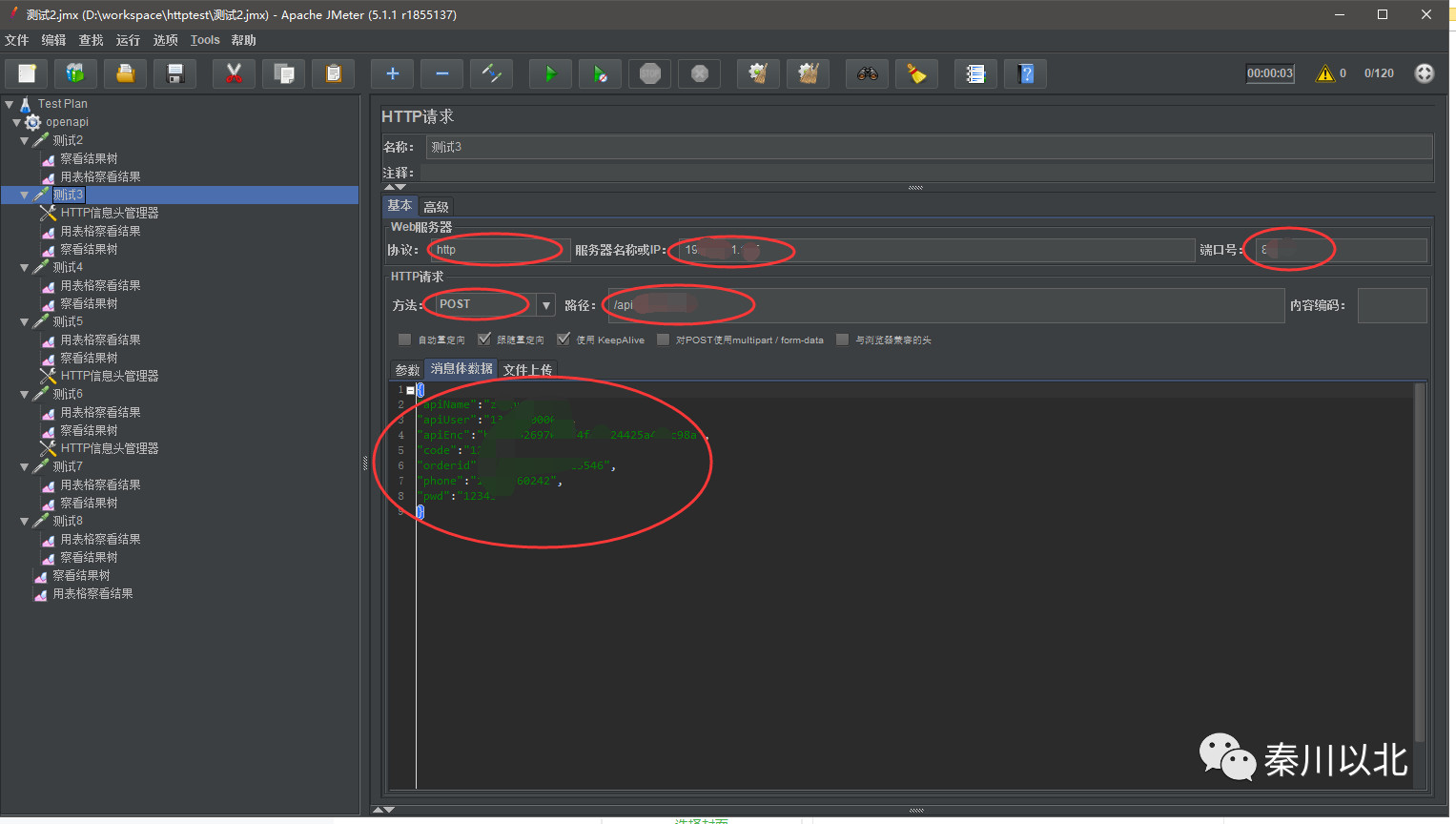Select 察看结果树 under 测试7
The height and width of the screenshot is (824, 1456).
(x=89, y=503)
